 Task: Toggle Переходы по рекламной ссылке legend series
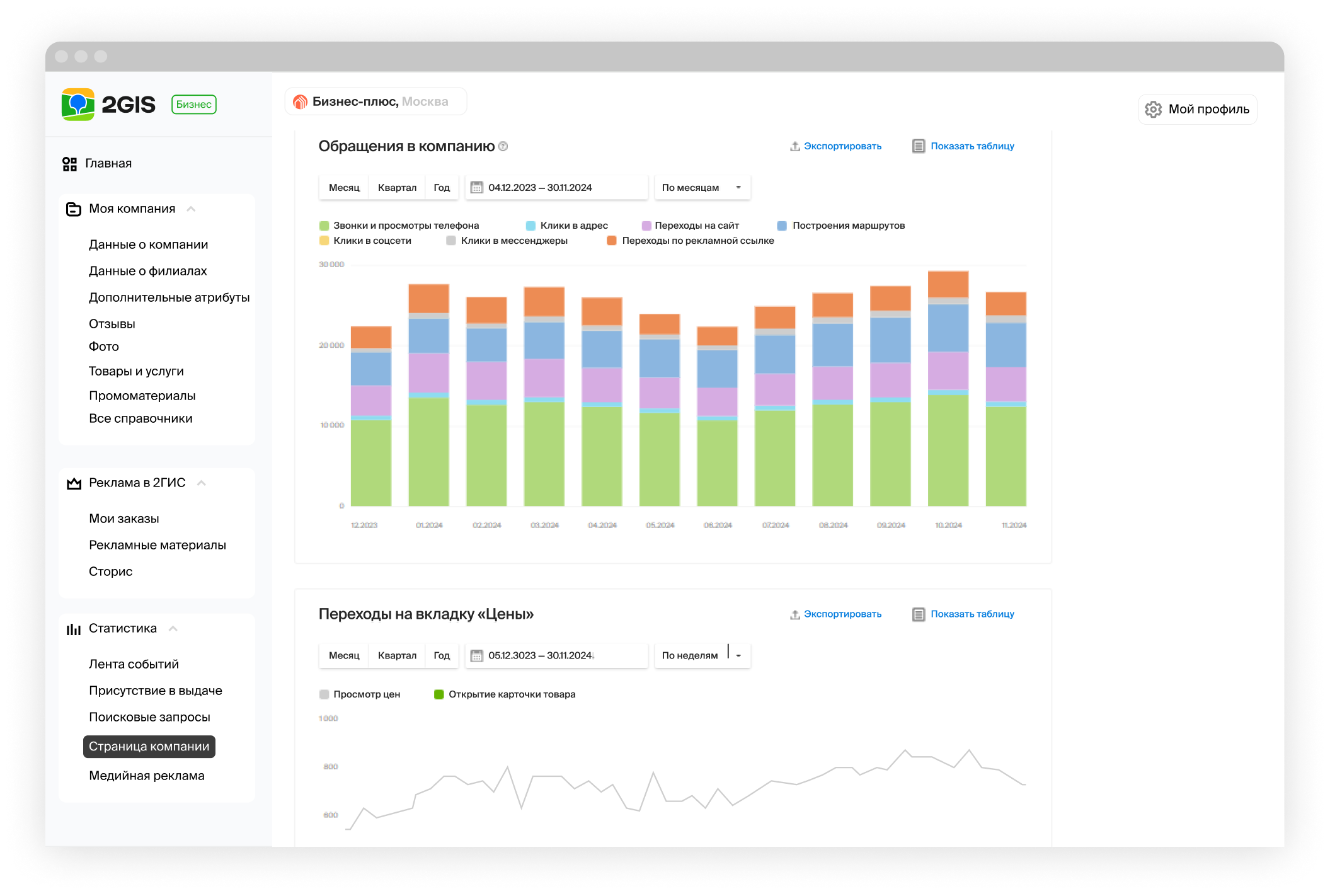point(691,241)
